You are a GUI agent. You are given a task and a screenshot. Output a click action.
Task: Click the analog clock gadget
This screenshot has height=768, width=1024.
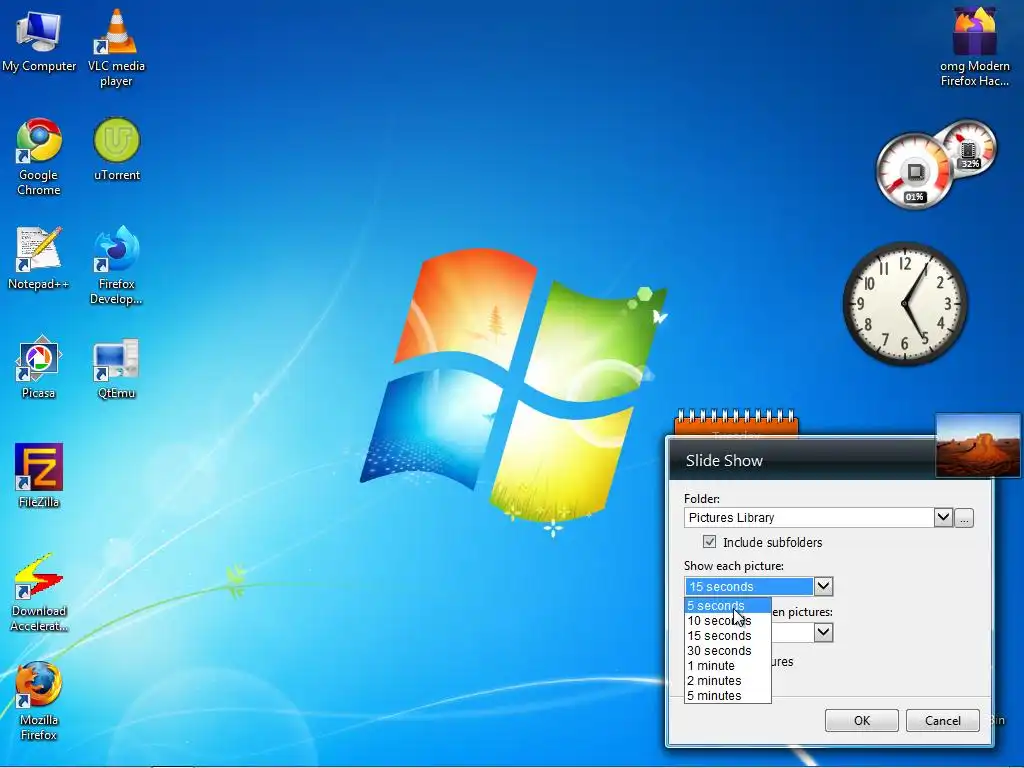tap(904, 304)
